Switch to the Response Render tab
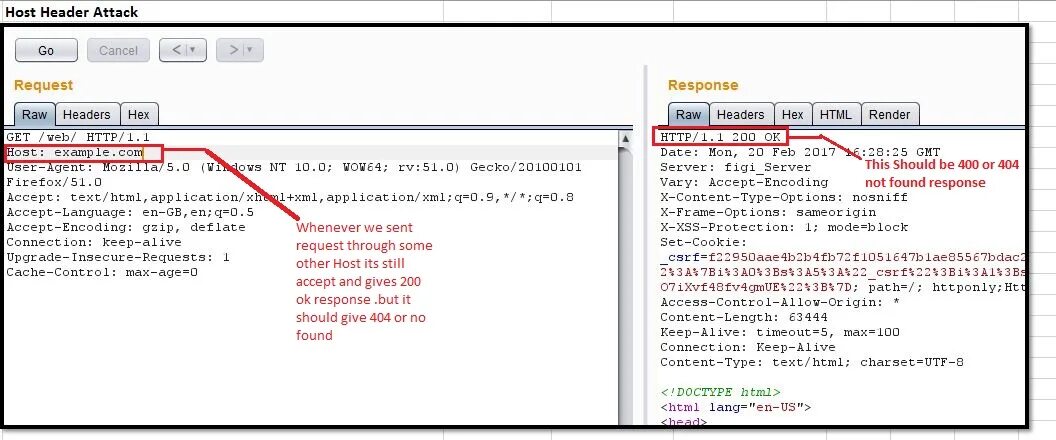The height and width of the screenshot is (440, 1056). click(x=889, y=115)
